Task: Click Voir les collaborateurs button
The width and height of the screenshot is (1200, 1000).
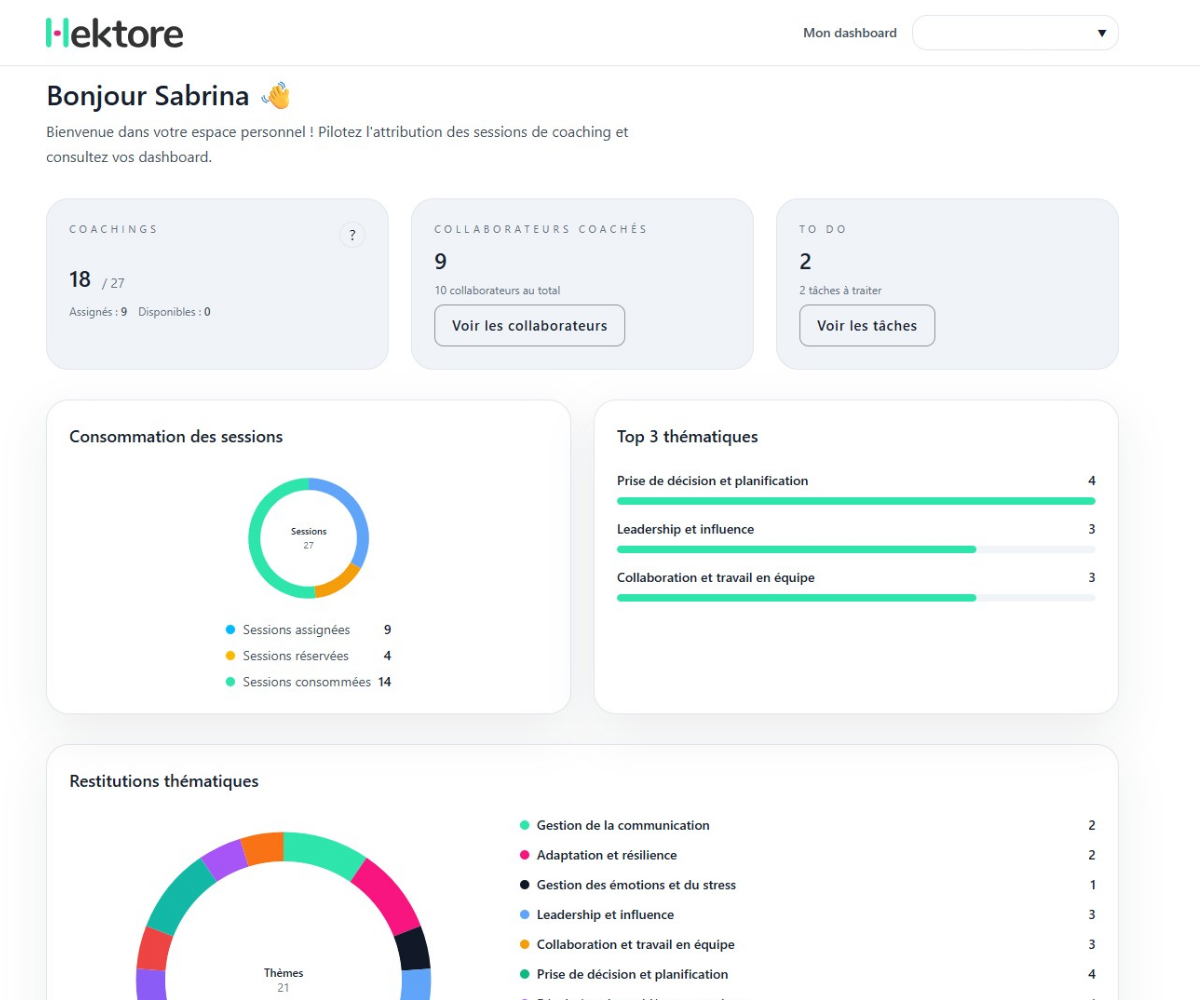Action: click(529, 326)
